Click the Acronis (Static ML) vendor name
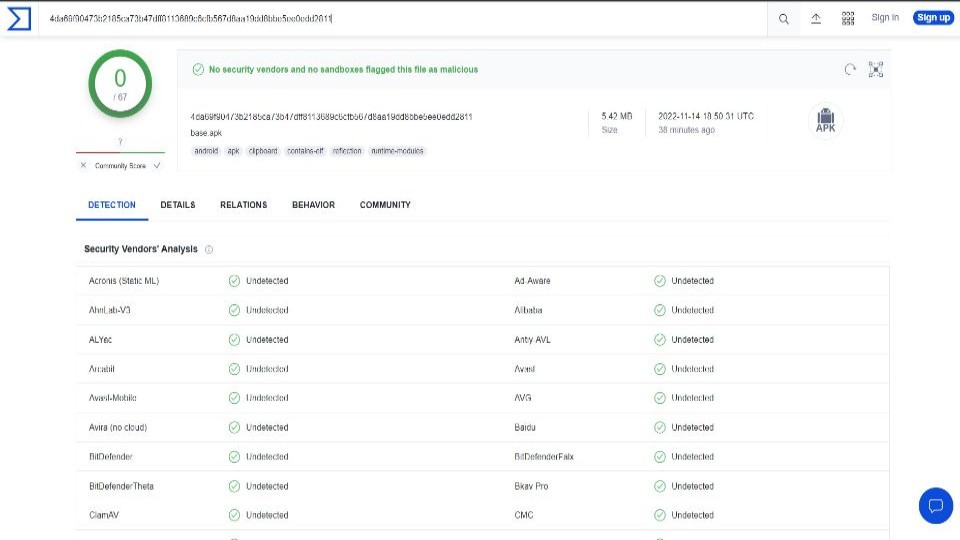The width and height of the screenshot is (960, 540). tap(124, 280)
